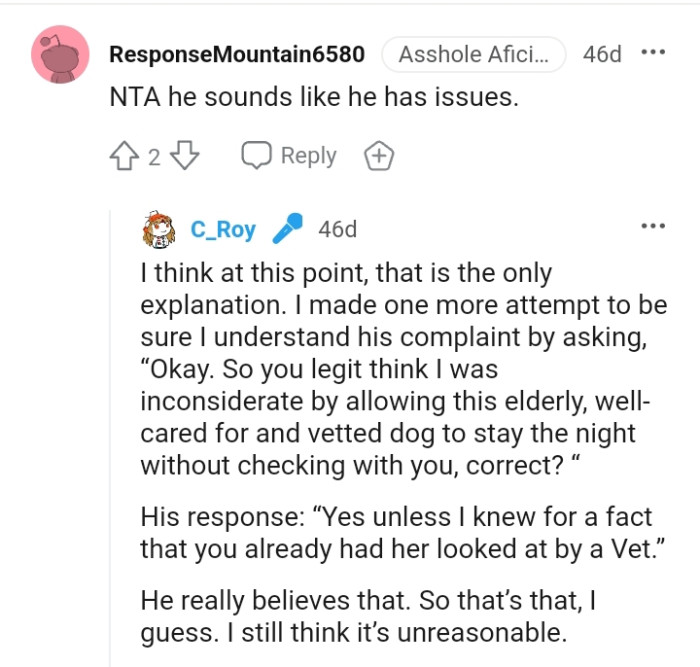This screenshot has height=667, width=700.
Task: Open the ResponseMountain6580 user profile link
Action: (236, 53)
